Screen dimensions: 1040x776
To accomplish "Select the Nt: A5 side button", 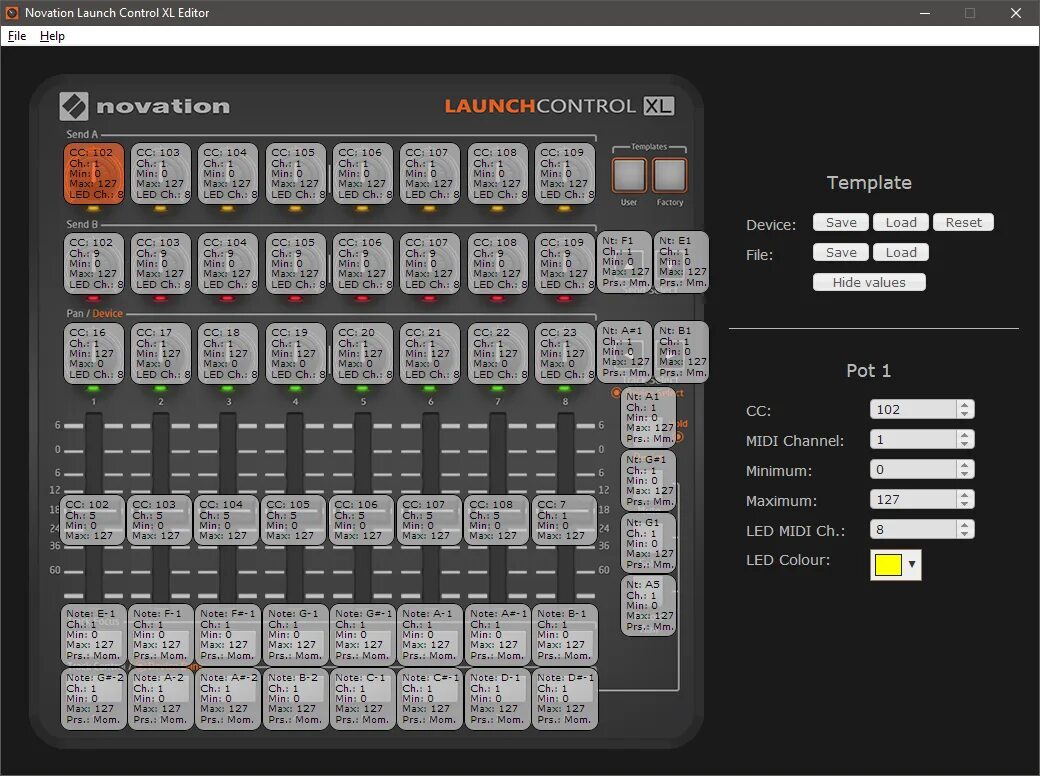I will point(649,606).
